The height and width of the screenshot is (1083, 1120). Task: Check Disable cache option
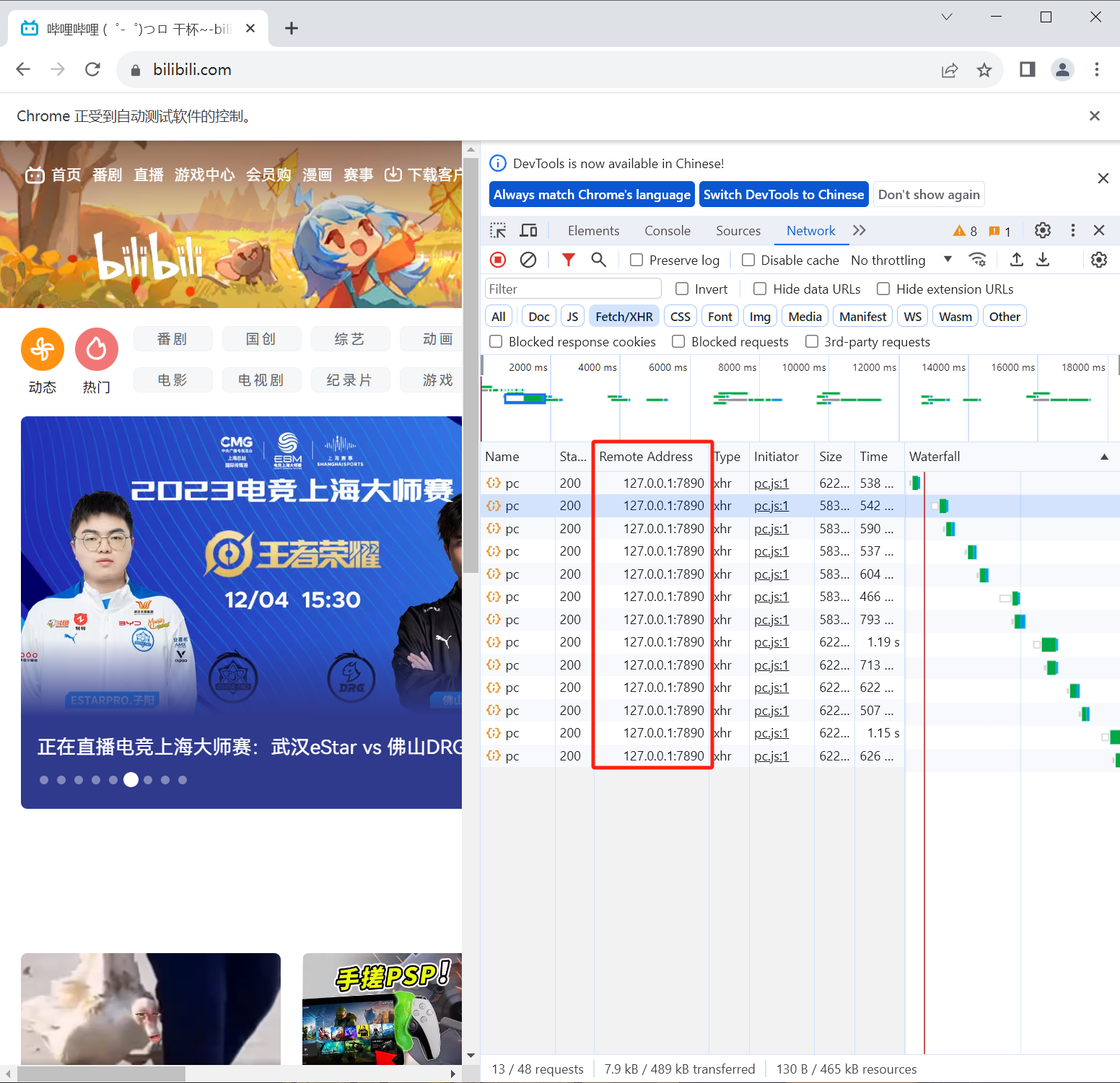(748, 260)
